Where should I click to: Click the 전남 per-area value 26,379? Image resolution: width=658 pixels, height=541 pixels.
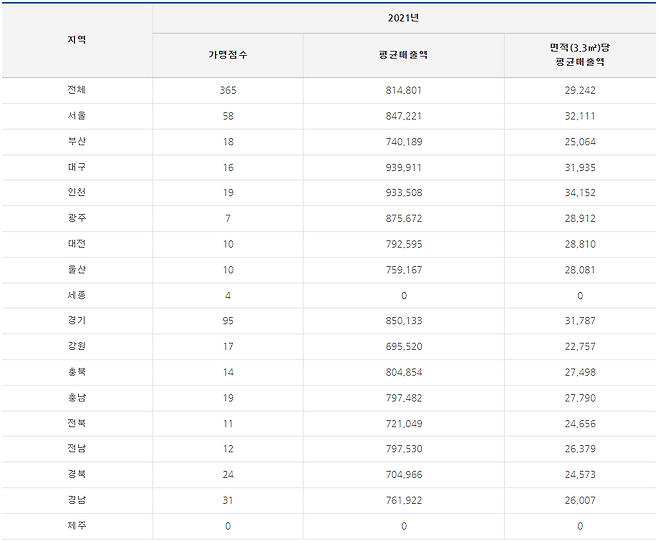click(579, 450)
